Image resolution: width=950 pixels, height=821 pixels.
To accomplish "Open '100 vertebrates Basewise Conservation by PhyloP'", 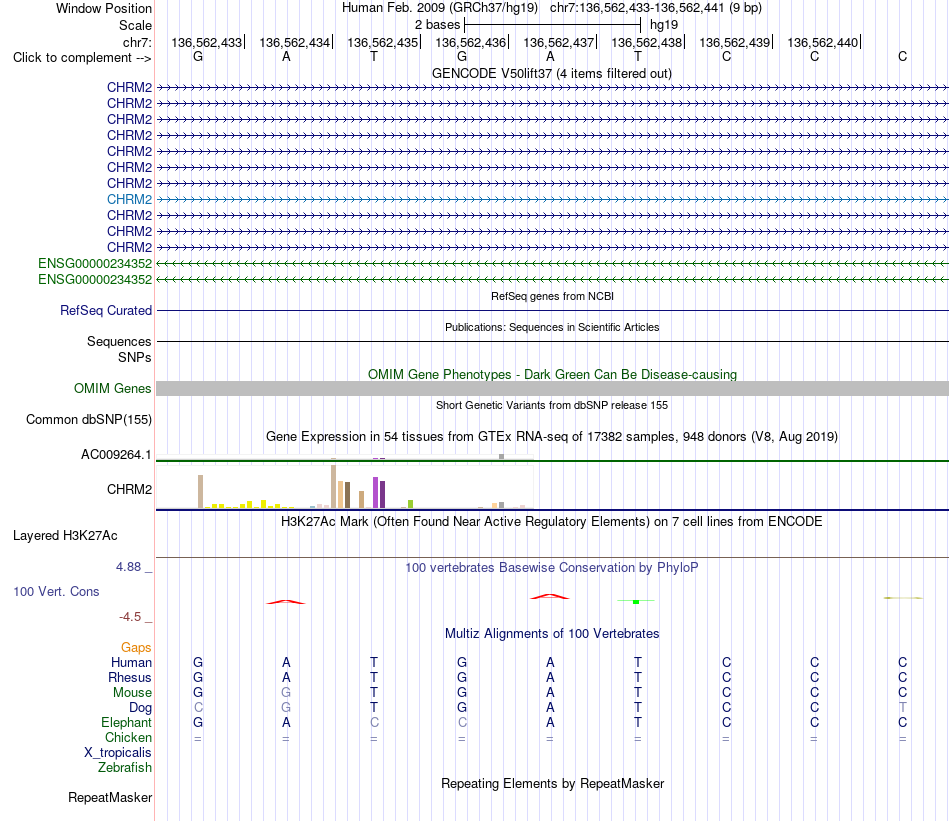I will [x=551, y=568].
